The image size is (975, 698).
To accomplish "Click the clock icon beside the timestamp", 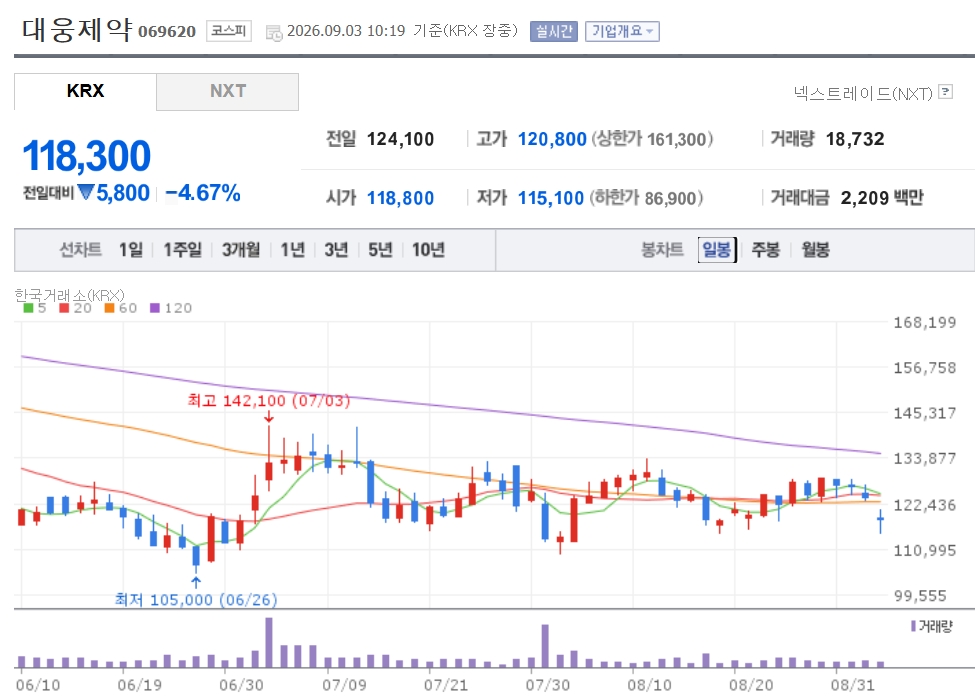I will [x=274, y=32].
